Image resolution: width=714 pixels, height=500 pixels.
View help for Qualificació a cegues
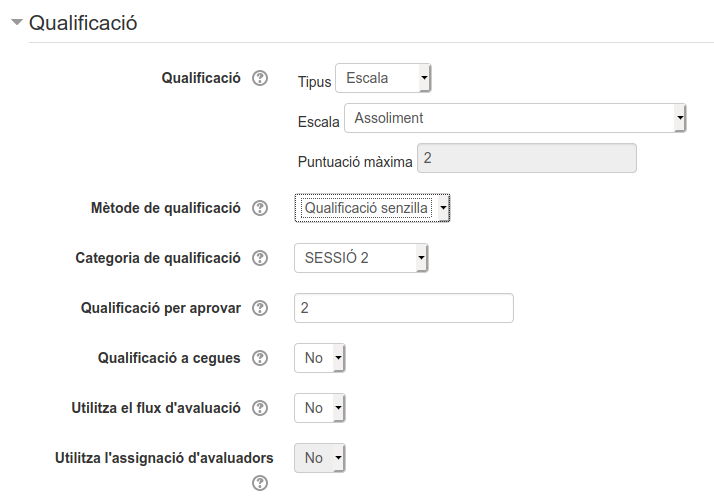pos(260,358)
